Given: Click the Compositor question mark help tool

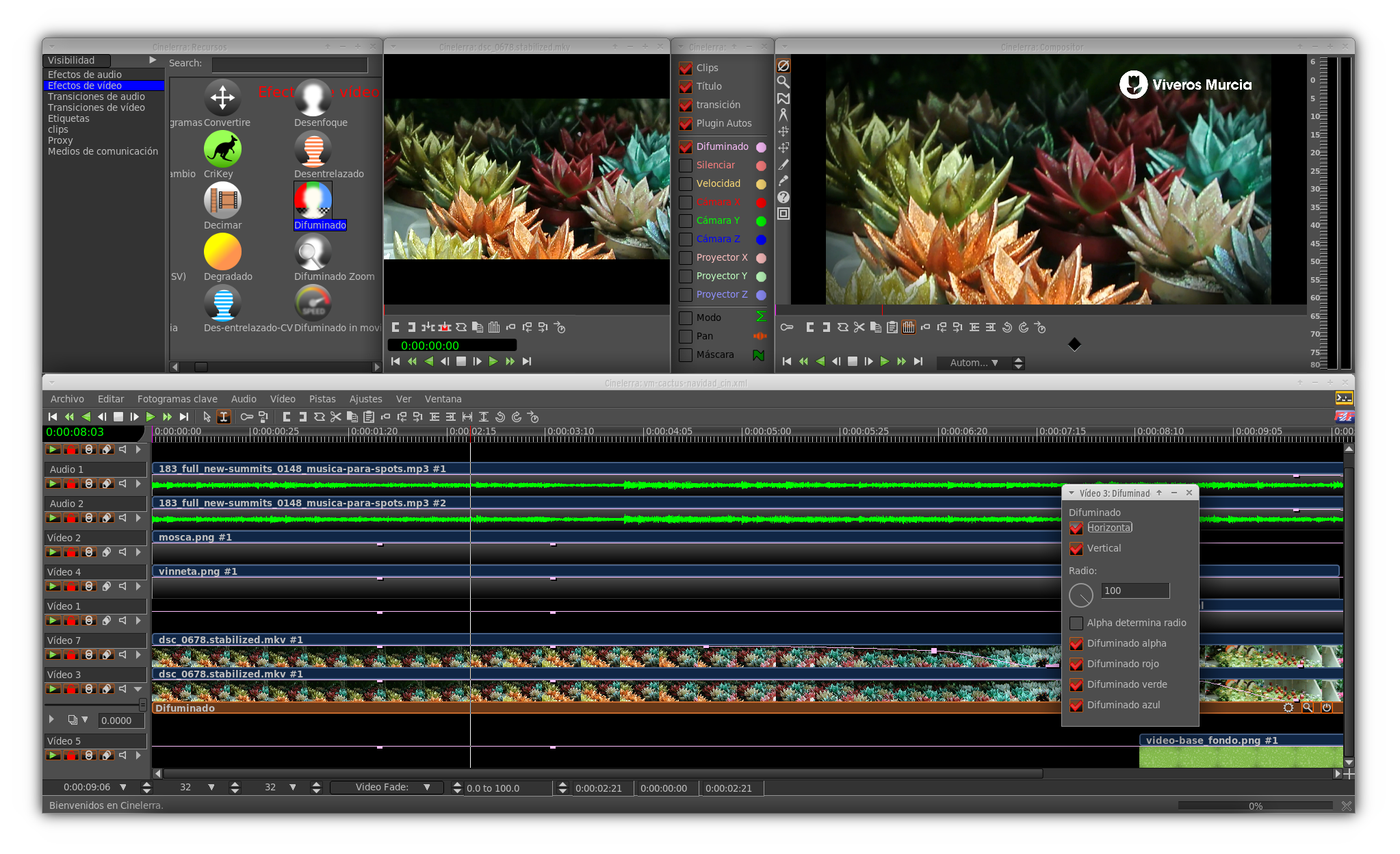Looking at the screenshot, I should click(783, 197).
